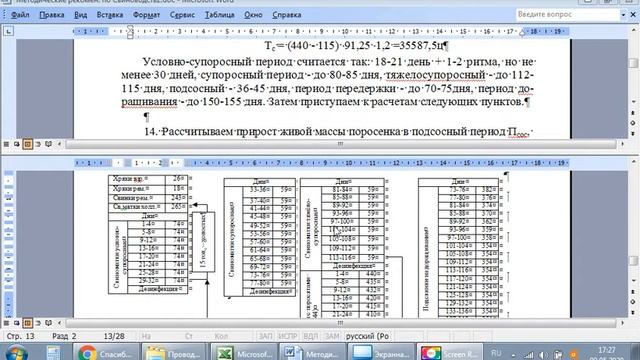Click right indent marker on top ruler
Screen dimensions: 640x360
click(522, 33)
